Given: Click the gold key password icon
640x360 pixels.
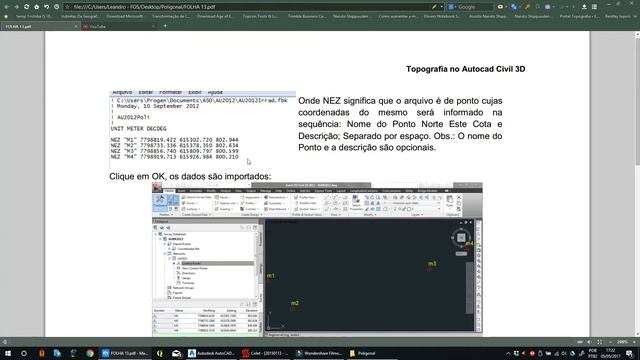Looking at the screenshot, I should coord(527,7).
